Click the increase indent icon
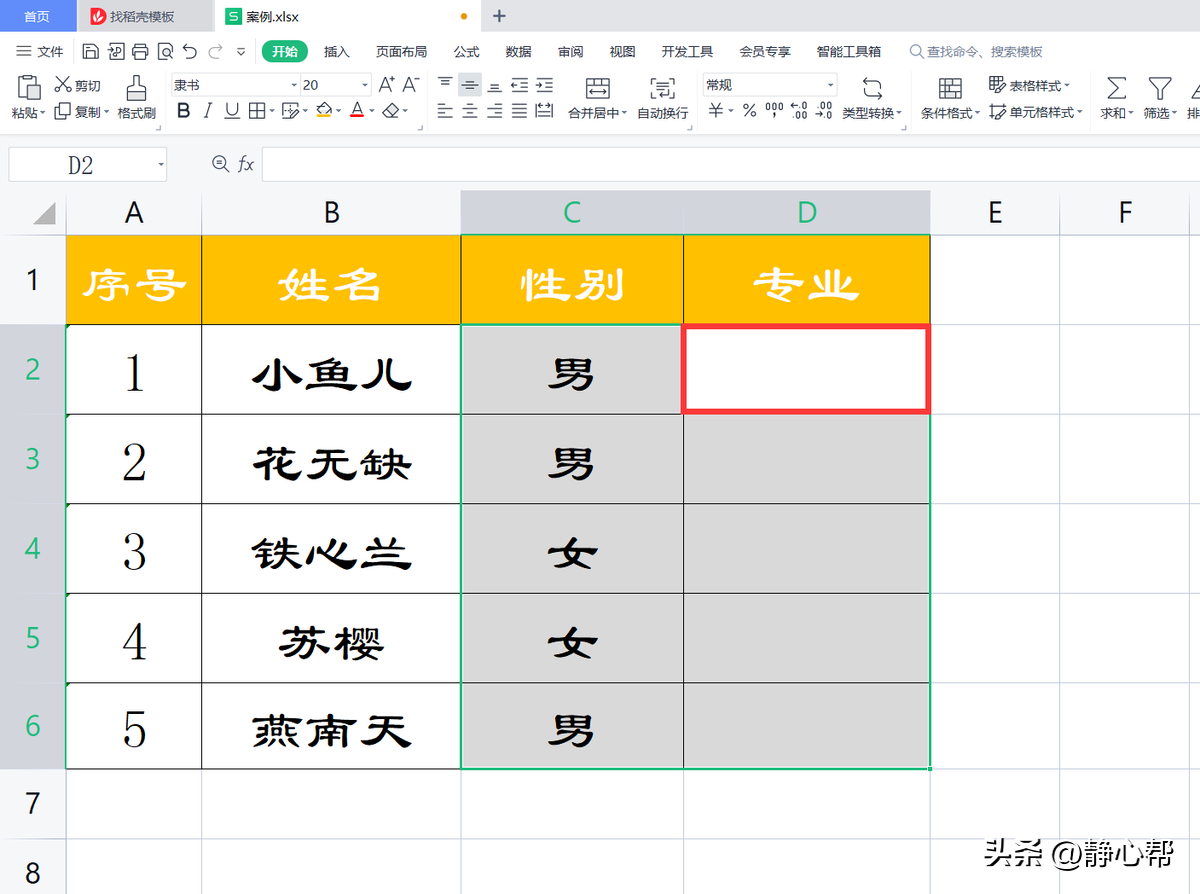The image size is (1200, 894). click(544, 85)
